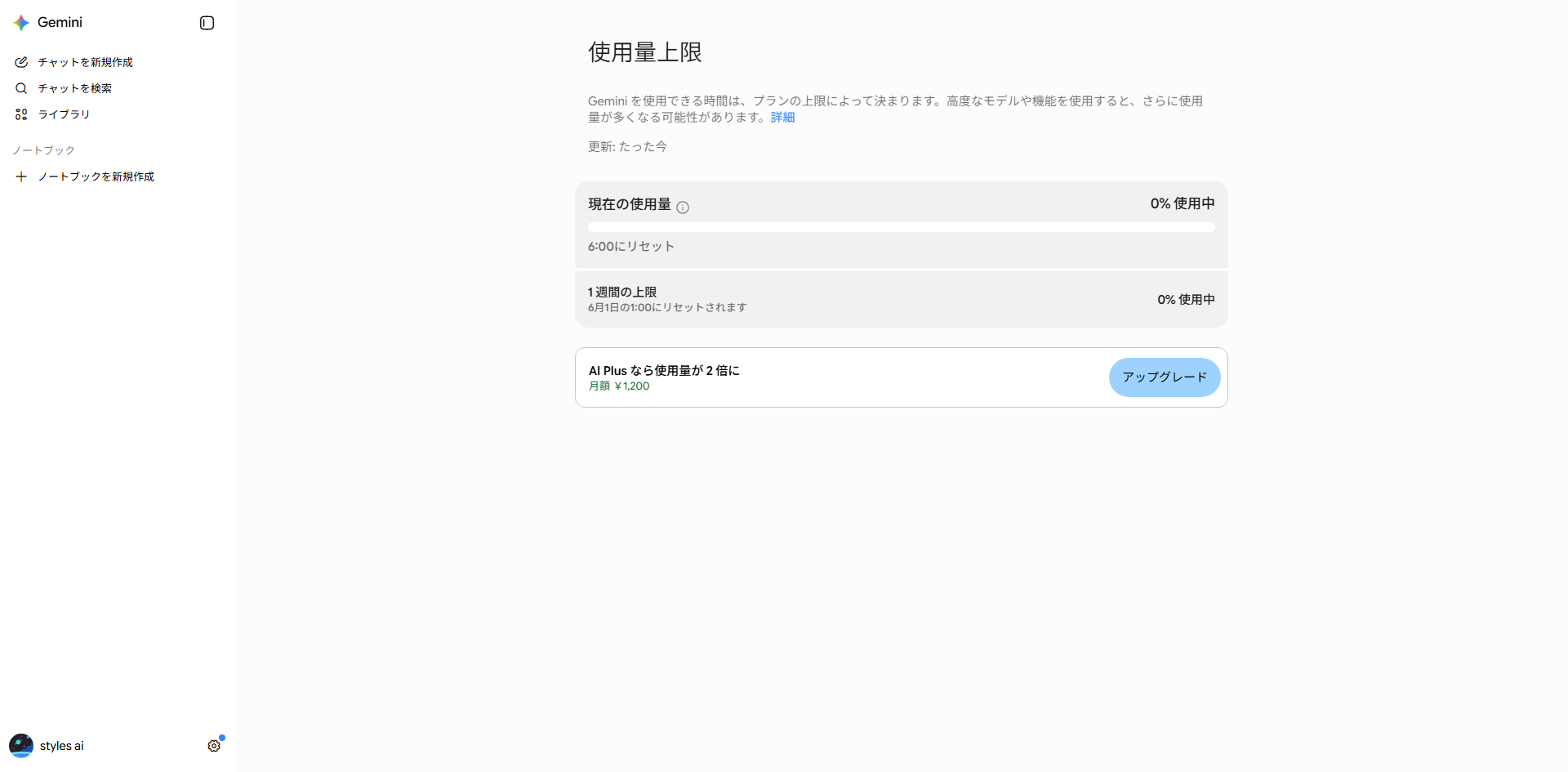The height and width of the screenshot is (772, 1568).
Task: Click 0% 使用中 in the weekly limit row
Action: (1186, 300)
